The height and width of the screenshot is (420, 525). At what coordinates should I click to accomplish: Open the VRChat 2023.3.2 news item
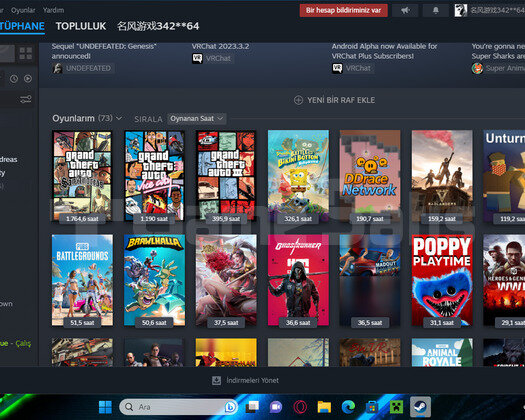coord(220,46)
